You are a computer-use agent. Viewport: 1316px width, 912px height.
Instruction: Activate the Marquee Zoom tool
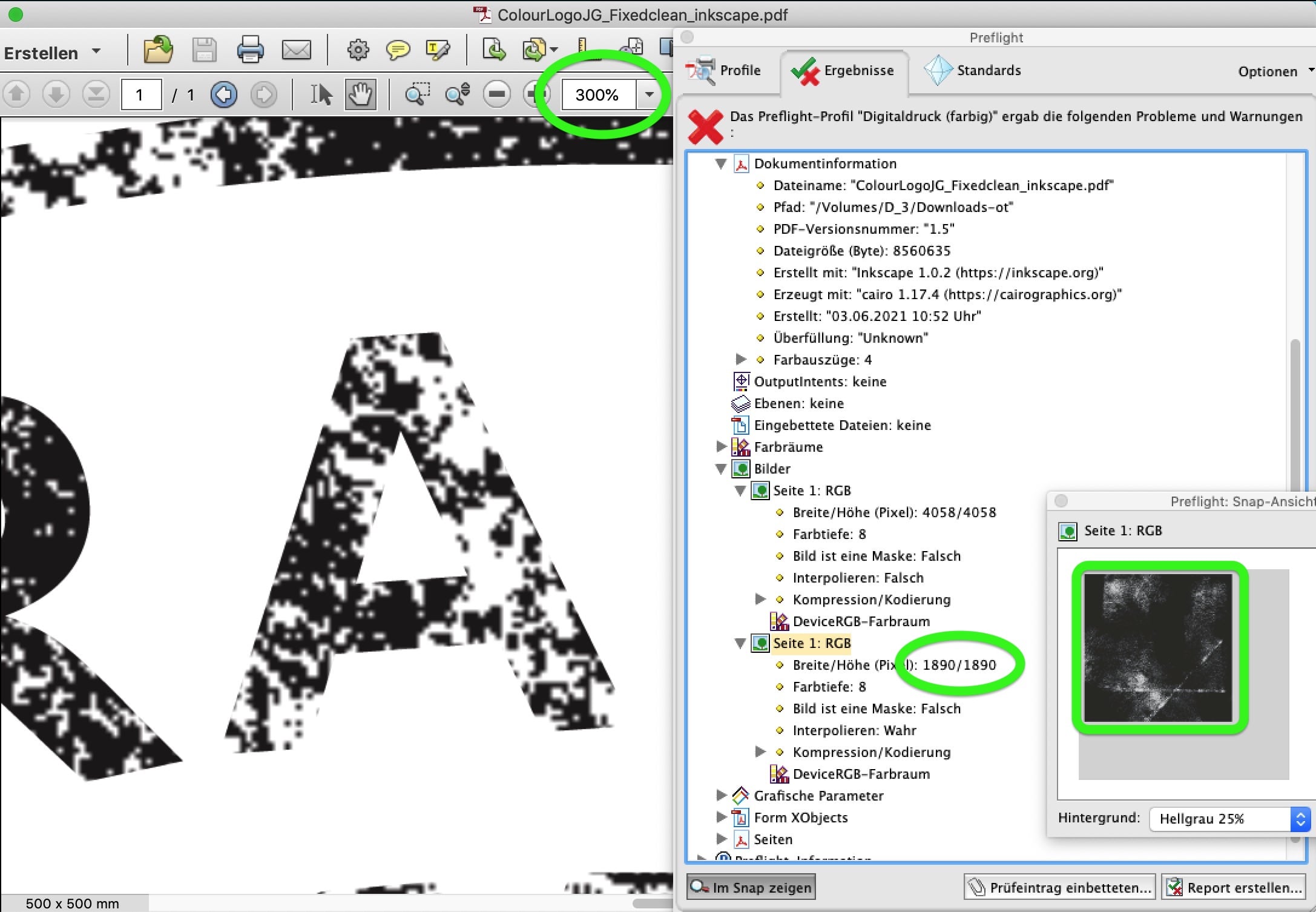point(418,94)
